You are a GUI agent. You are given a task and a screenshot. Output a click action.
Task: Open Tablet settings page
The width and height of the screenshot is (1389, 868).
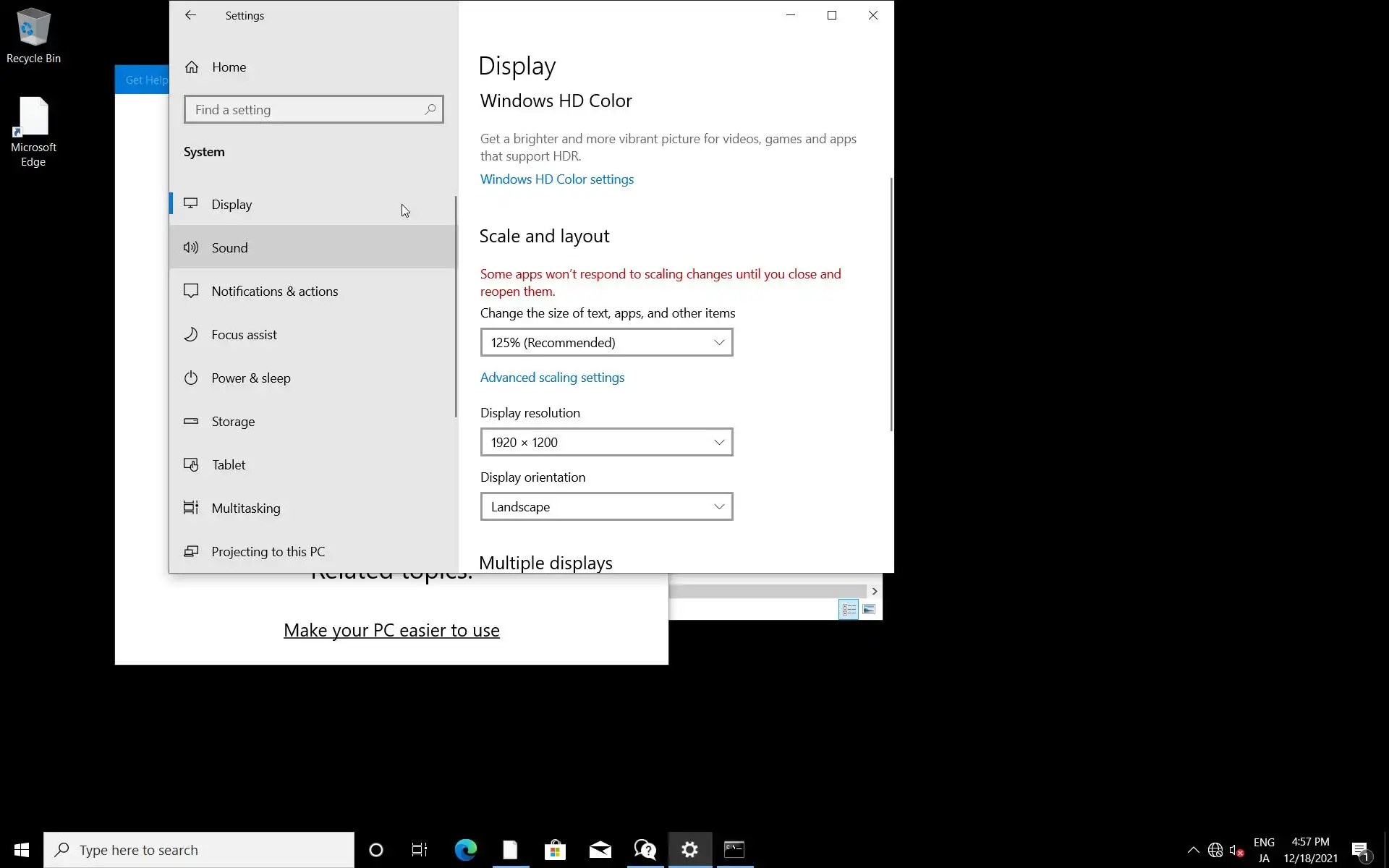point(229,465)
